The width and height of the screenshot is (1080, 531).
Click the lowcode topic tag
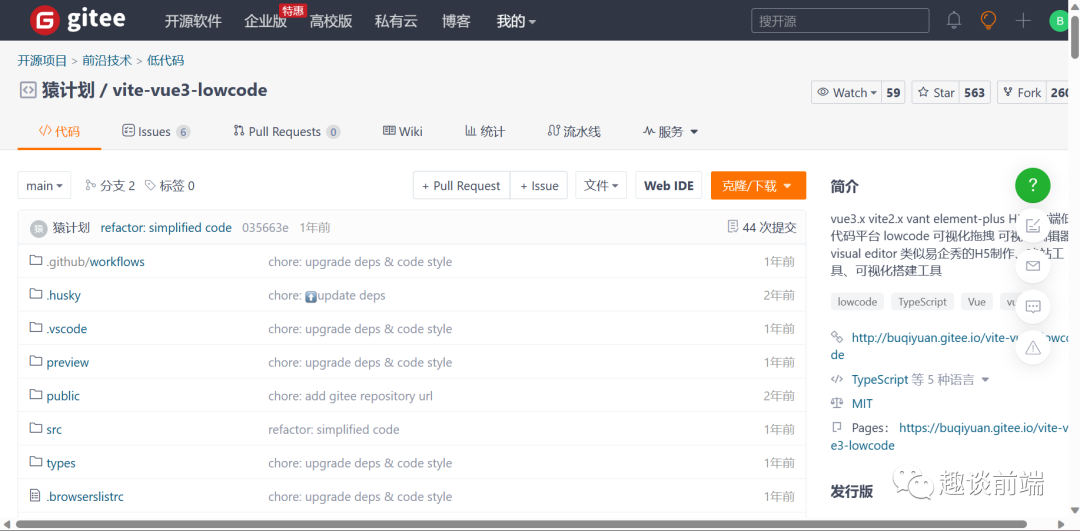coord(858,302)
